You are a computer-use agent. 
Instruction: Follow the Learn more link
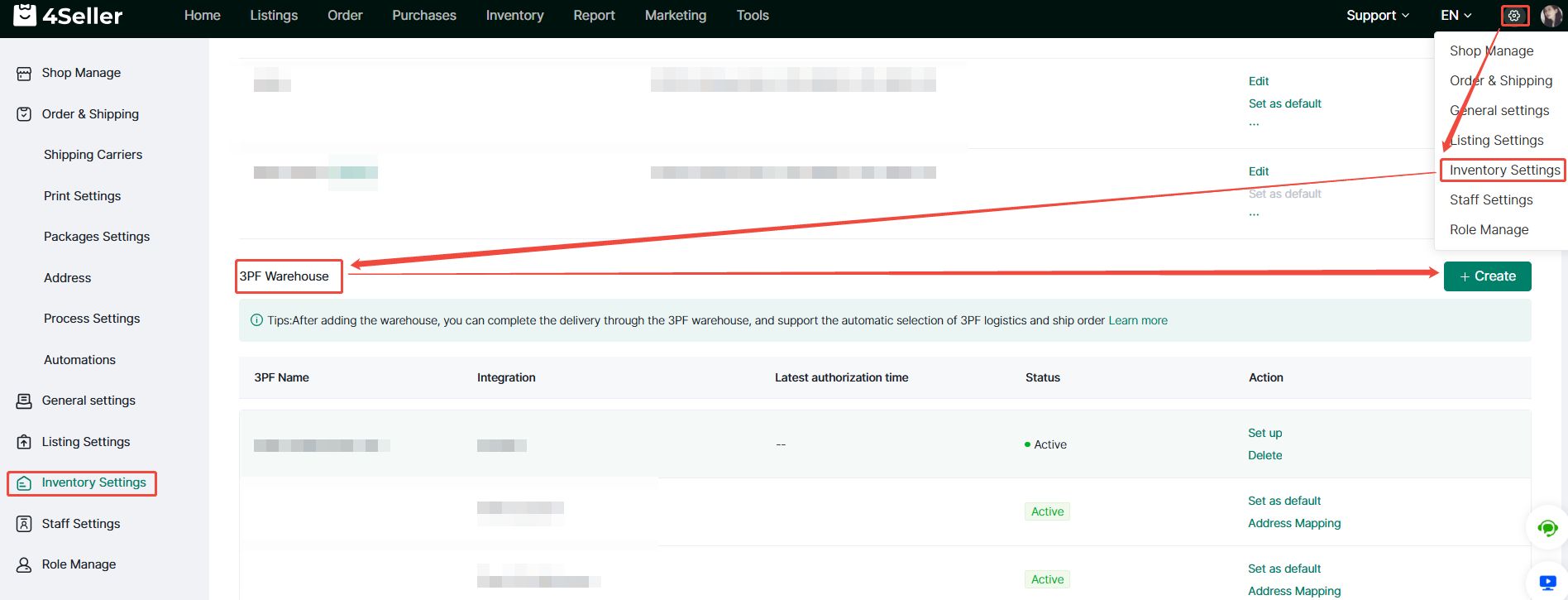coord(1137,320)
